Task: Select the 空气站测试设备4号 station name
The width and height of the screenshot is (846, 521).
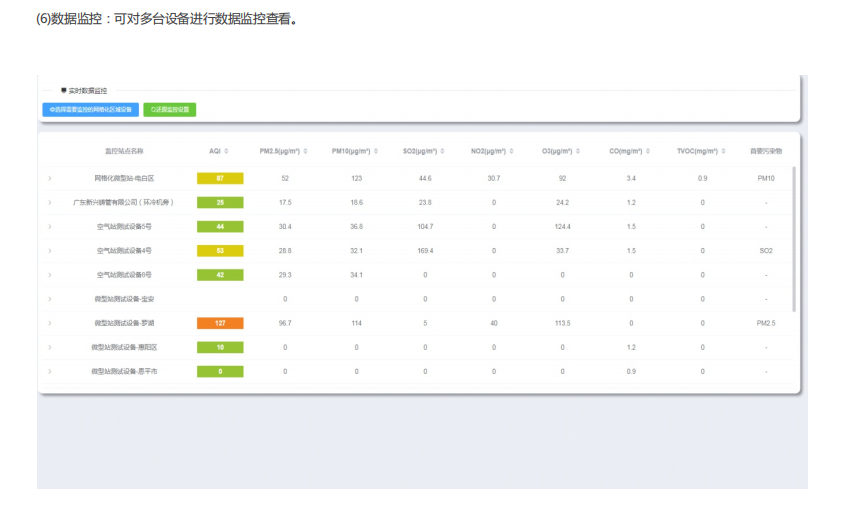Action: tap(124, 251)
